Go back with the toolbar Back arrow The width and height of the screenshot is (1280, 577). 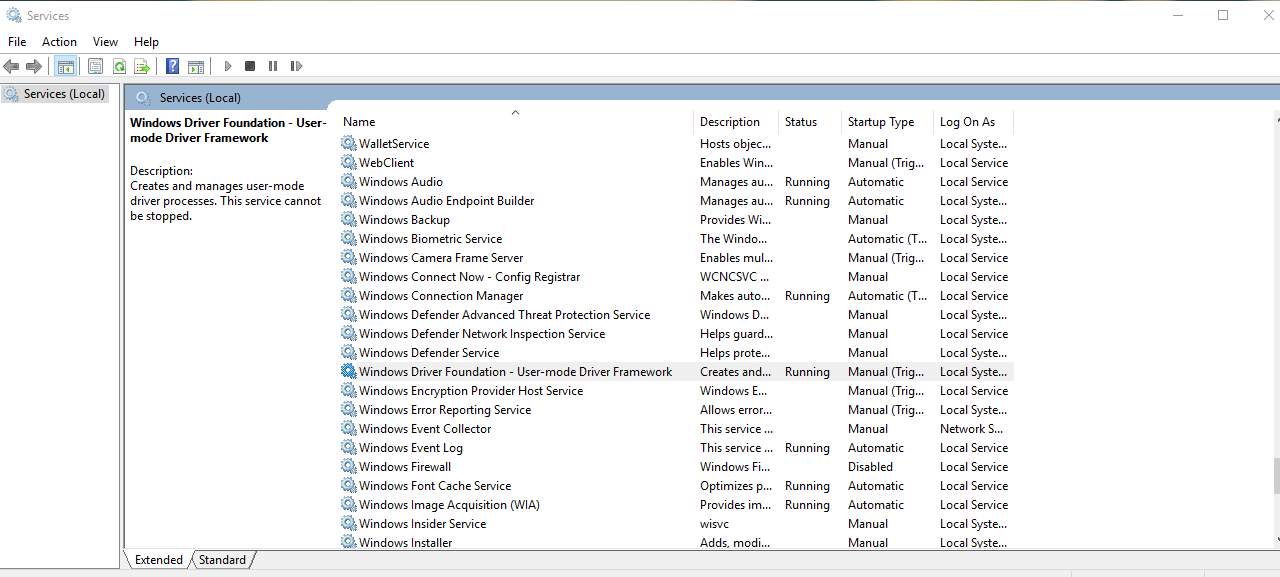(x=11, y=66)
